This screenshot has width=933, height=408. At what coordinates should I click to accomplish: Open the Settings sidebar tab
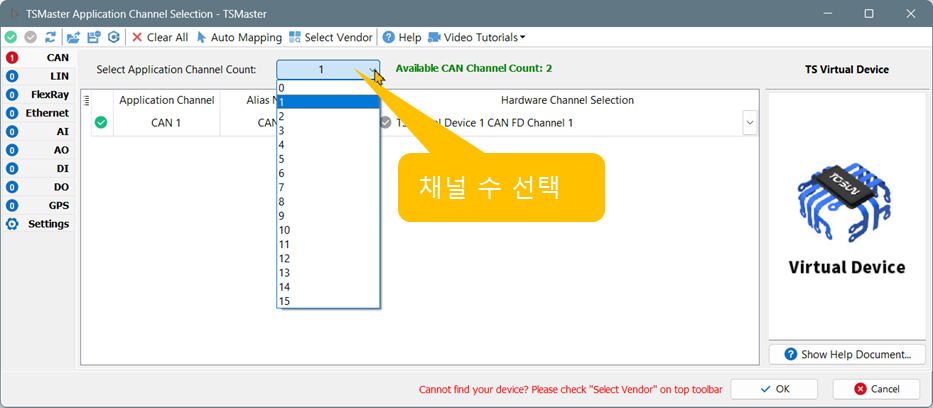pos(38,224)
